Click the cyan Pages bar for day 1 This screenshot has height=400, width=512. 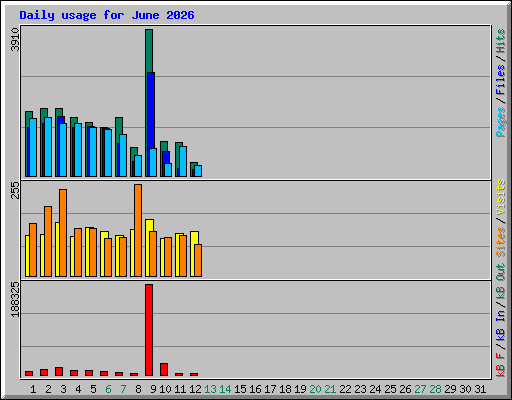click(x=33, y=147)
